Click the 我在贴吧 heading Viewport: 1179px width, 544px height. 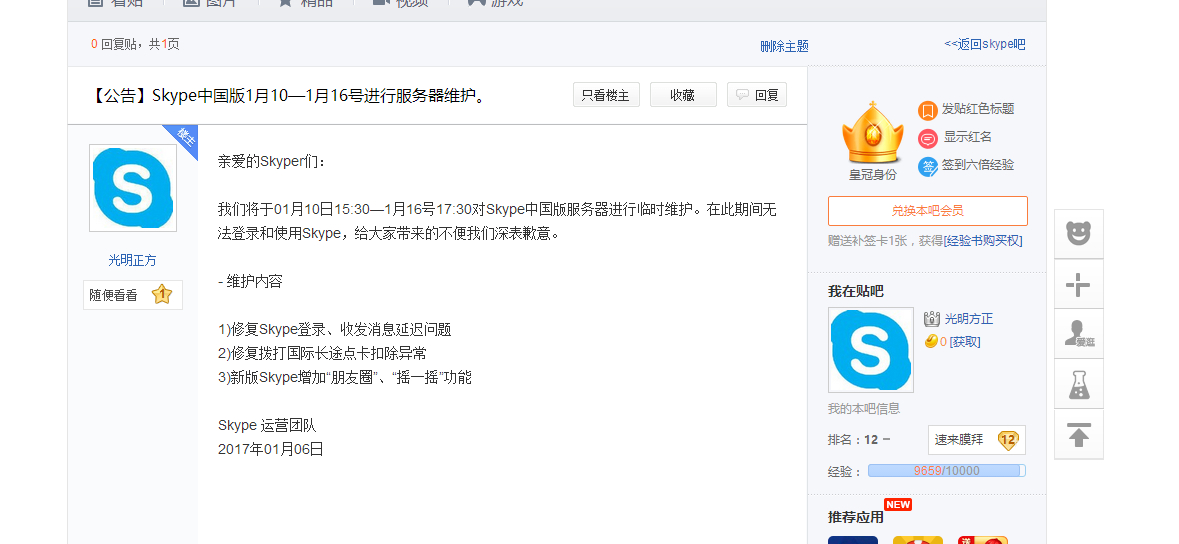coord(856,291)
